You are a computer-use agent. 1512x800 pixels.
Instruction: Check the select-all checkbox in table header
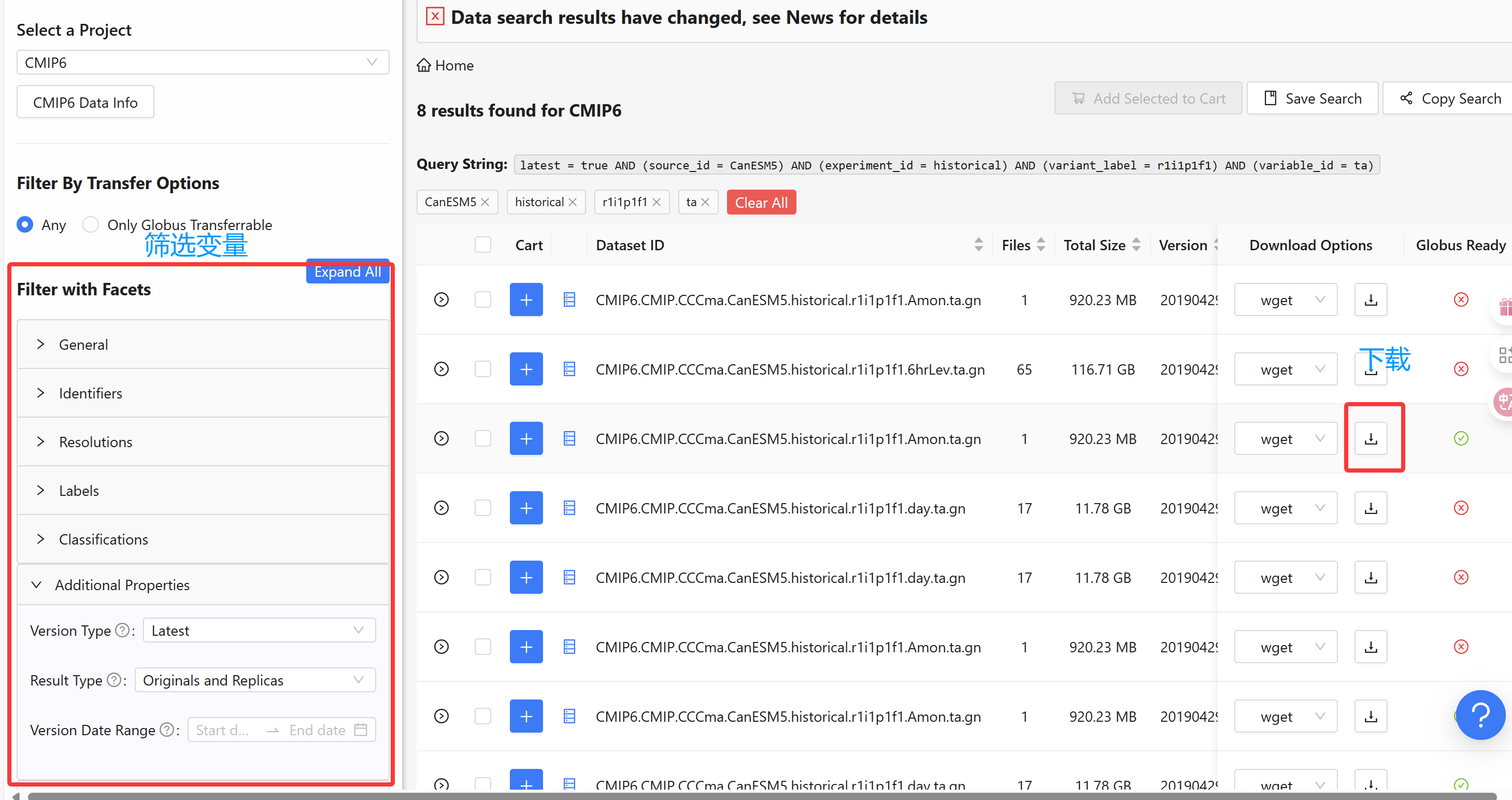tap(482, 245)
